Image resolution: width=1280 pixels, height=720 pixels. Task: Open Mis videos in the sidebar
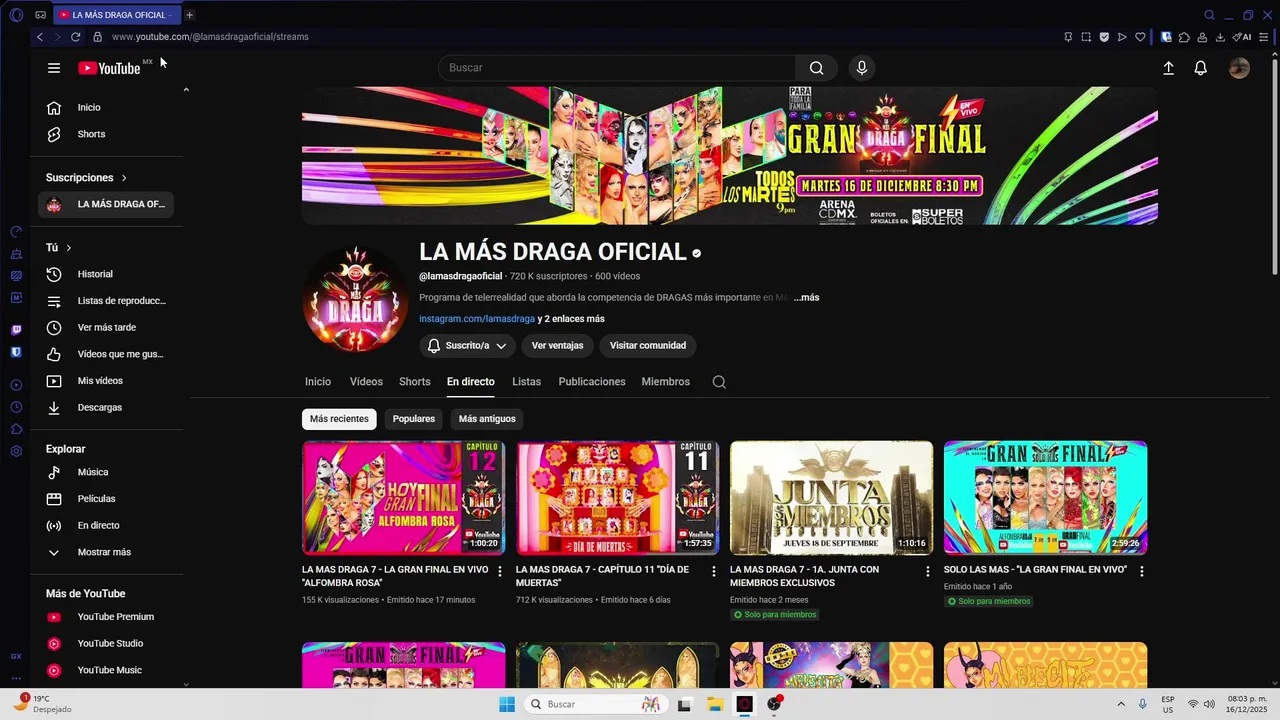click(105, 381)
